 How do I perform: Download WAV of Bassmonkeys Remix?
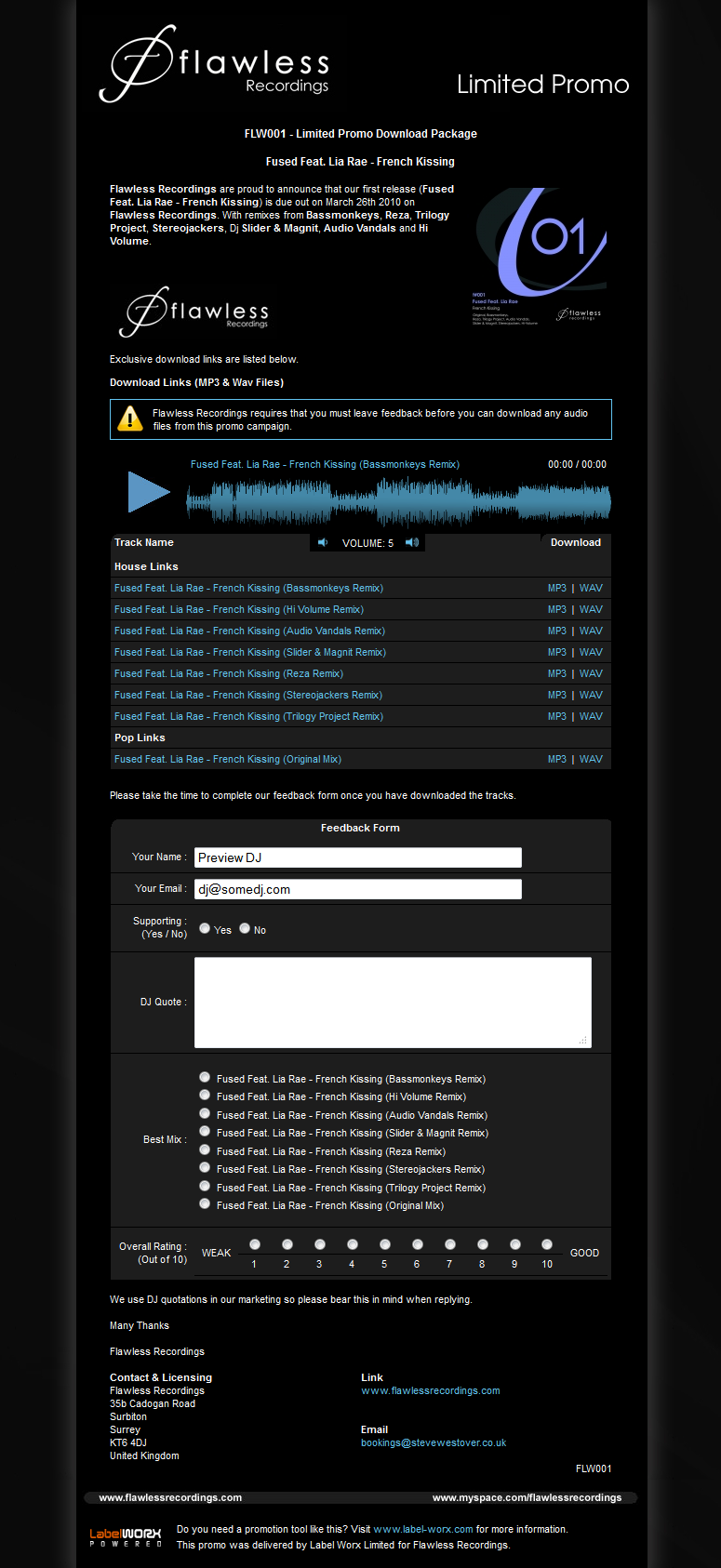[591, 588]
